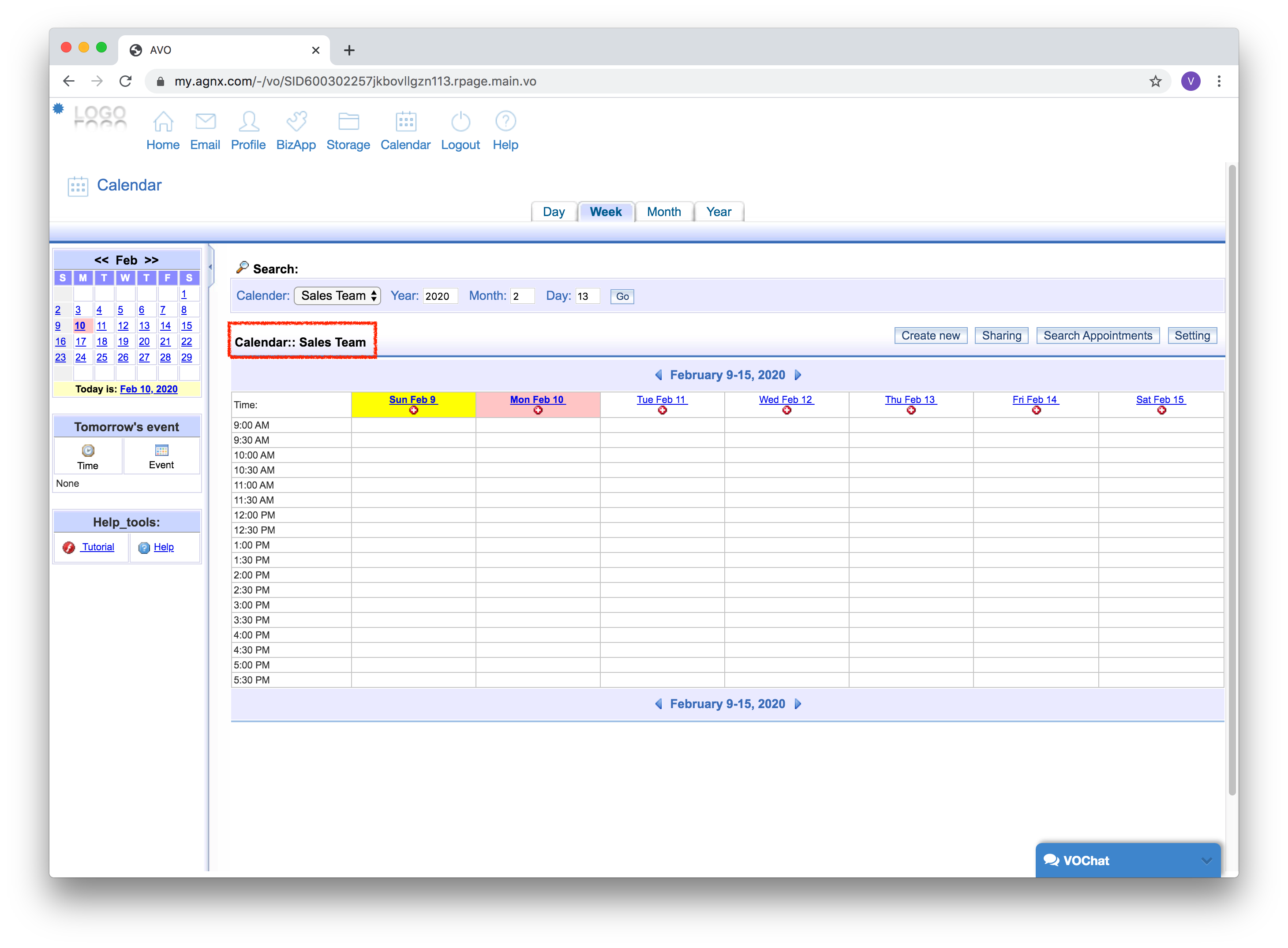Collapse the left sidebar with small arrow handle
This screenshot has width=1288, height=948.
click(x=211, y=267)
